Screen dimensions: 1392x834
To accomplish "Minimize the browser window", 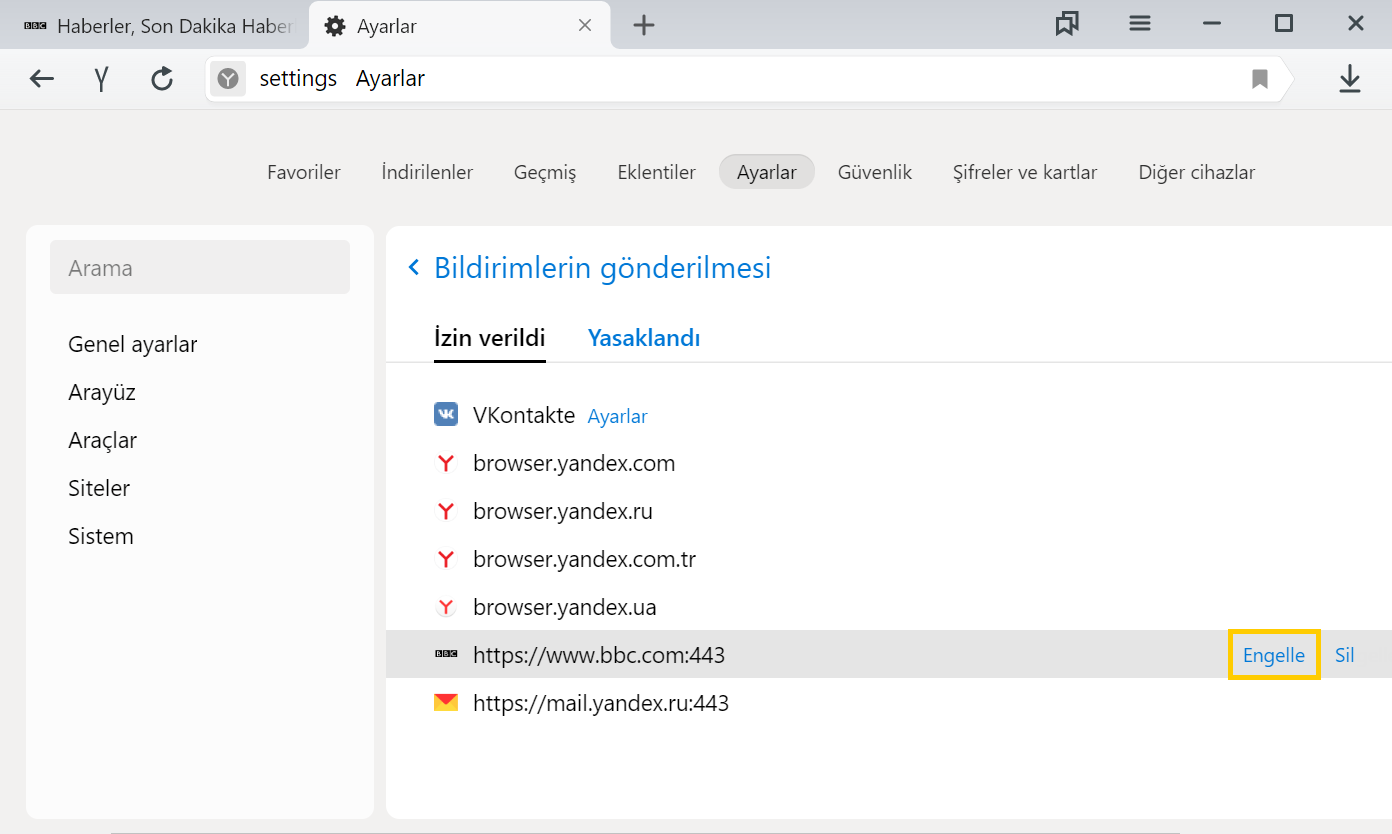I will [x=1212, y=24].
